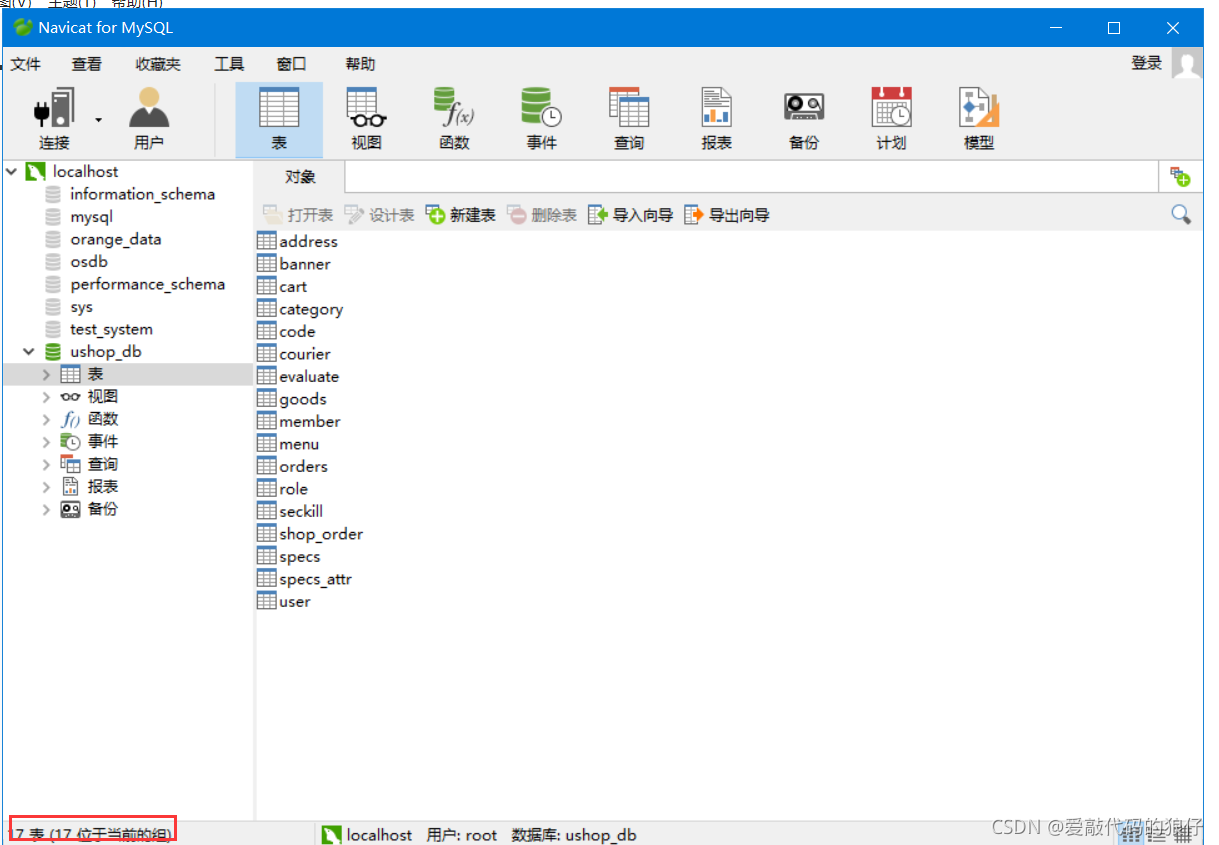The height and width of the screenshot is (845, 1219).
Task: Open the Schedule (计划) toolbar icon
Action: (891, 118)
